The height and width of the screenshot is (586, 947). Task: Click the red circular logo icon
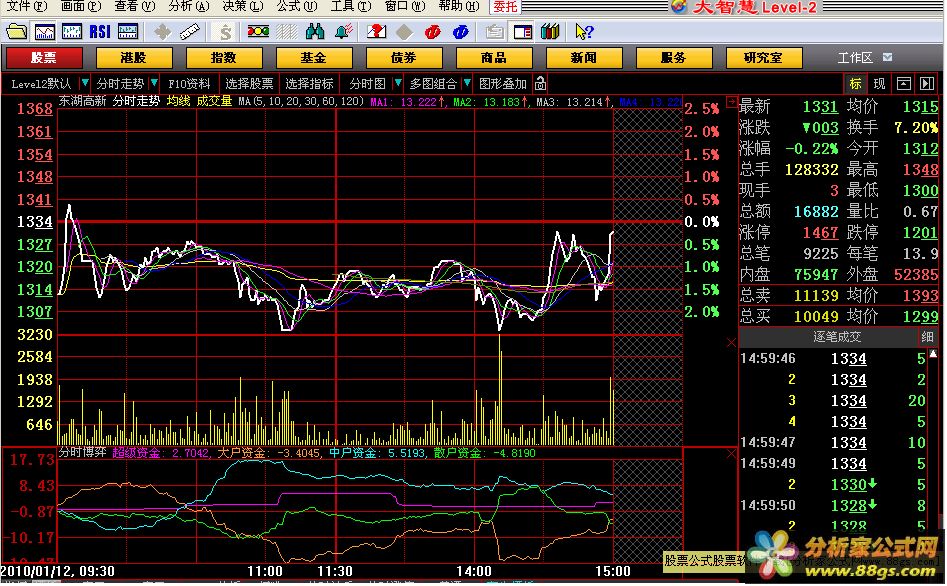(x=432, y=31)
